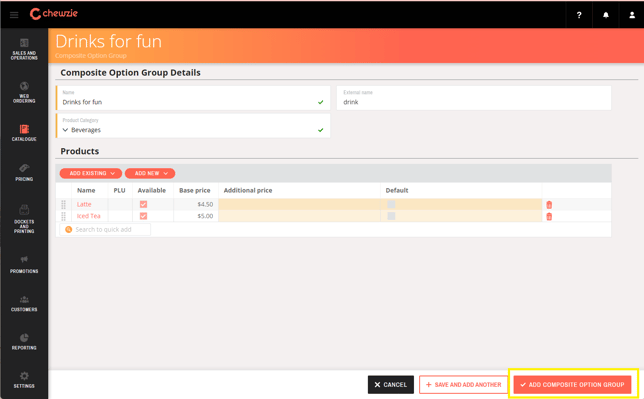Edit Additional price for Iced Tea
The image size is (644, 399).
pyautogui.click(x=299, y=216)
